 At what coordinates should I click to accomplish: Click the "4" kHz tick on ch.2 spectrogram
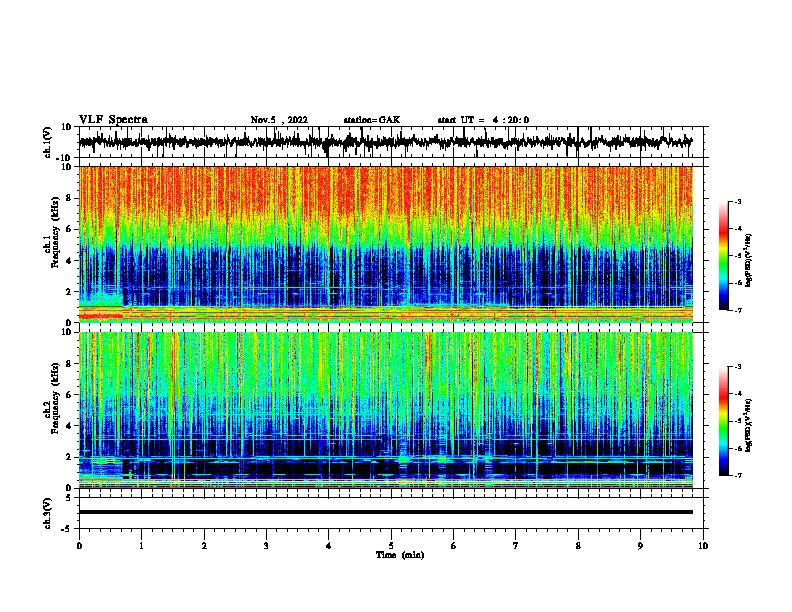69,426
